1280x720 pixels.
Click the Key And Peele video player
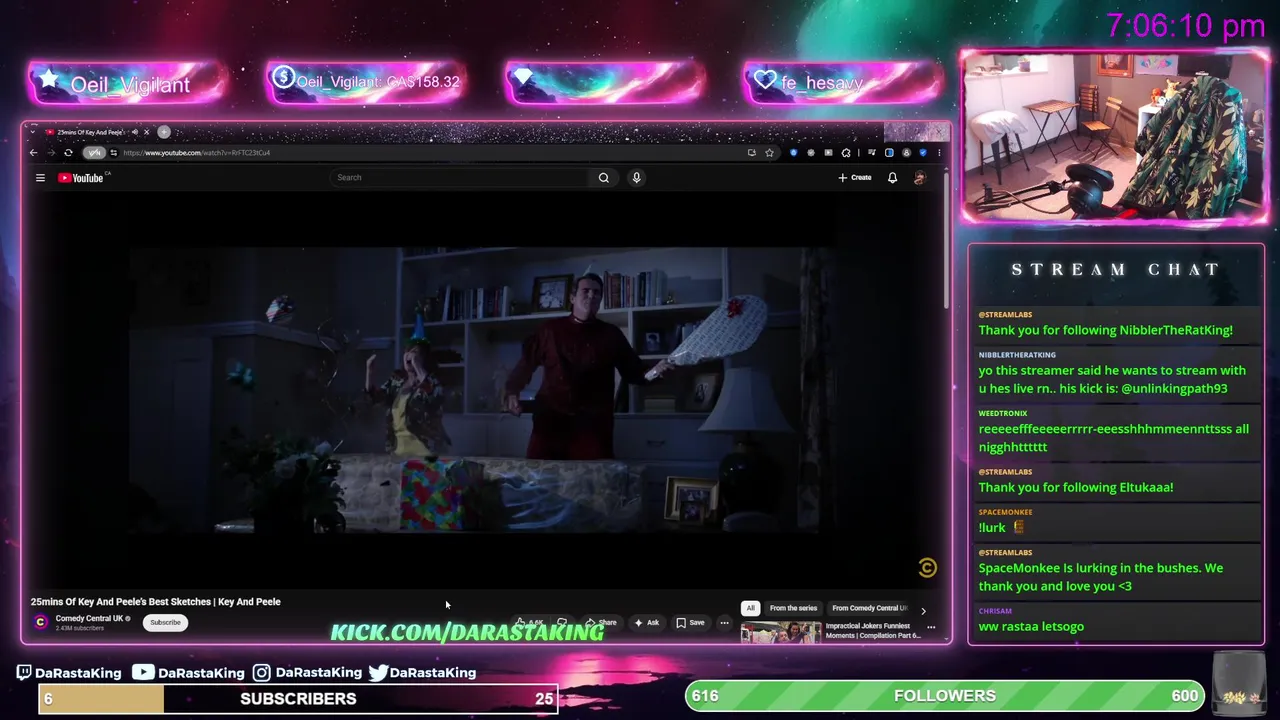tap(484, 390)
